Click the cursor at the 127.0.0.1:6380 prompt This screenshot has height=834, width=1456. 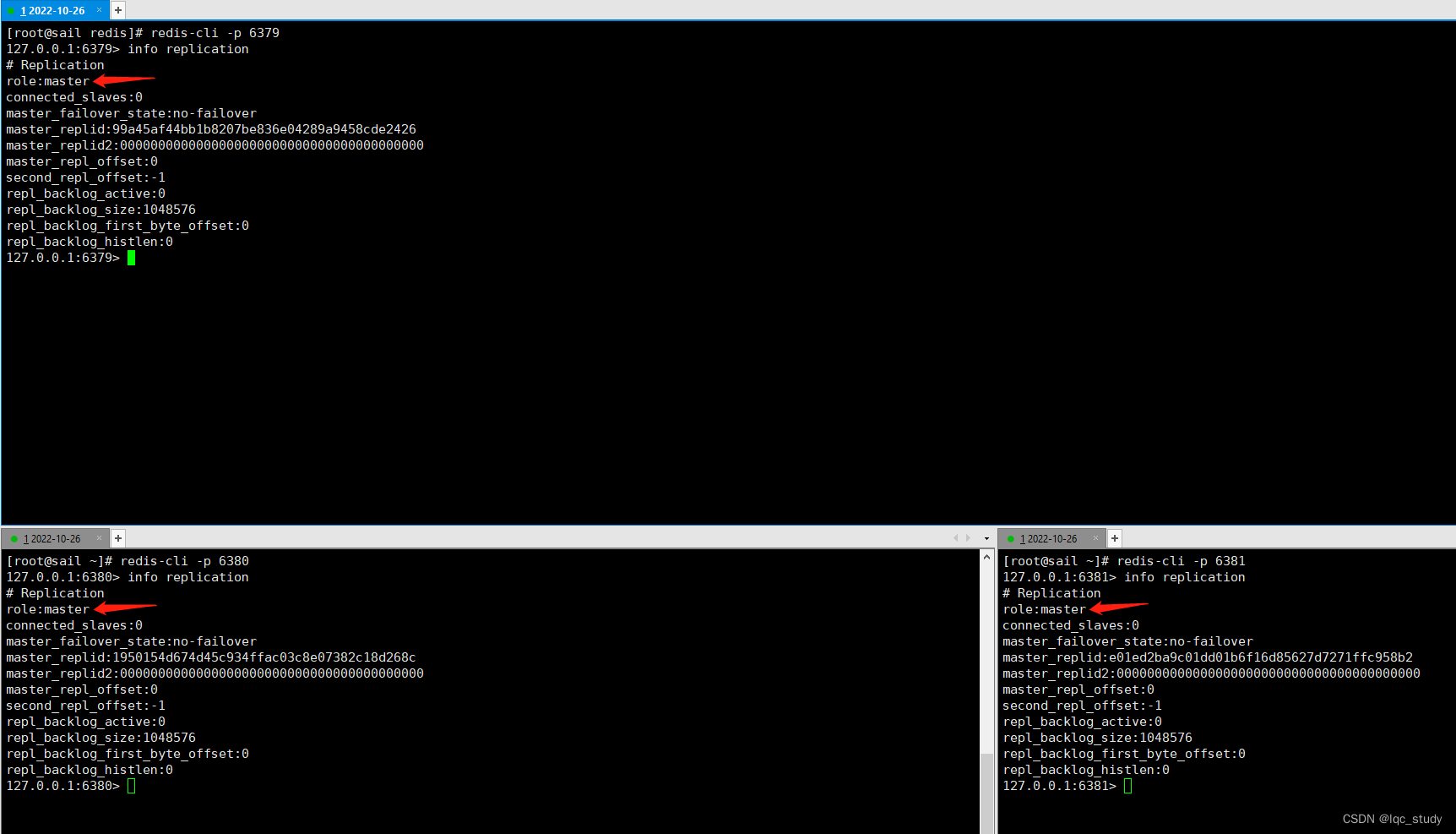pyautogui.click(x=131, y=786)
